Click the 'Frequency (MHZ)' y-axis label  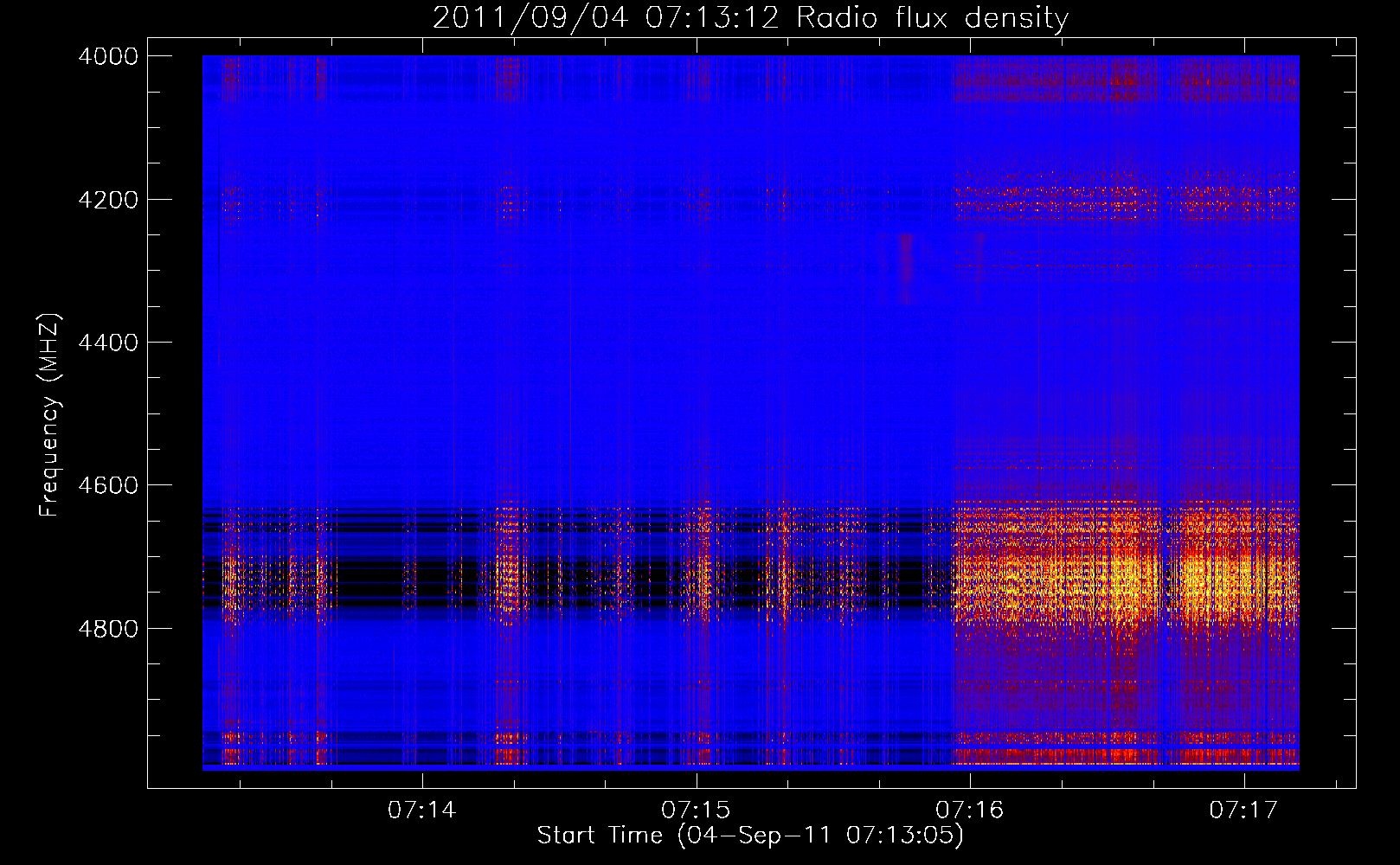coord(50,415)
